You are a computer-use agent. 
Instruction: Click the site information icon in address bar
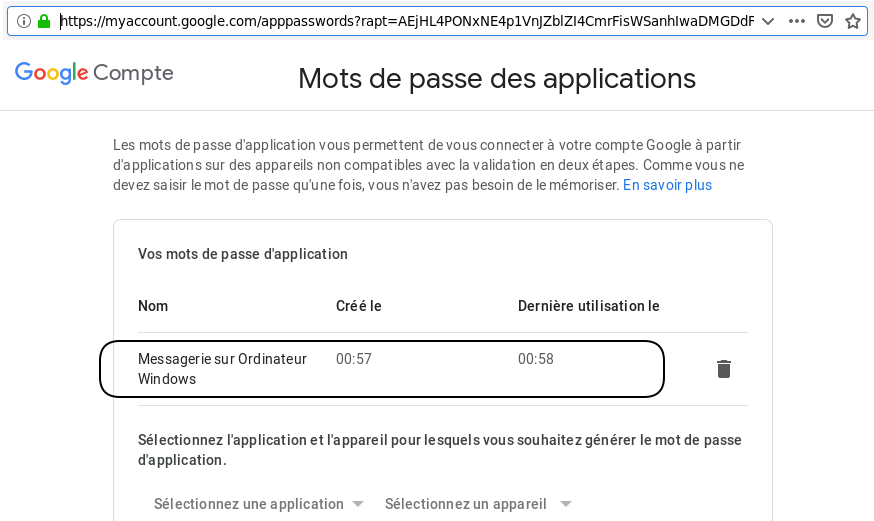click(x=24, y=21)
